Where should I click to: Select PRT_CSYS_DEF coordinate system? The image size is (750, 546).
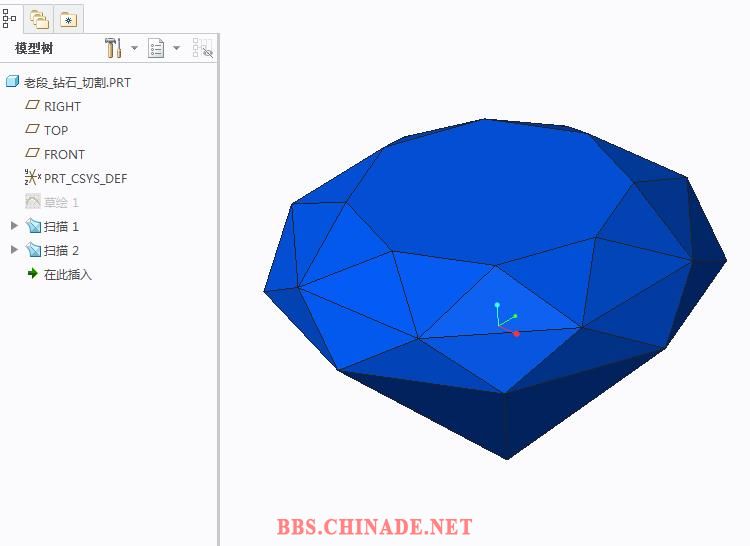pos(86,179)
